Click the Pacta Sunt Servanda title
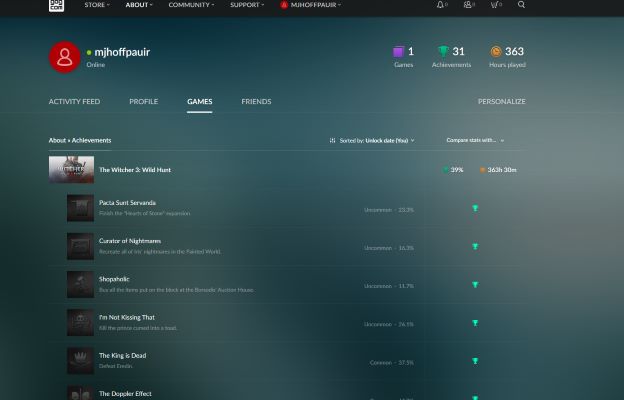The width and height of the screenshot is (624, 400). pyautogui.click(x=127, y=203)
